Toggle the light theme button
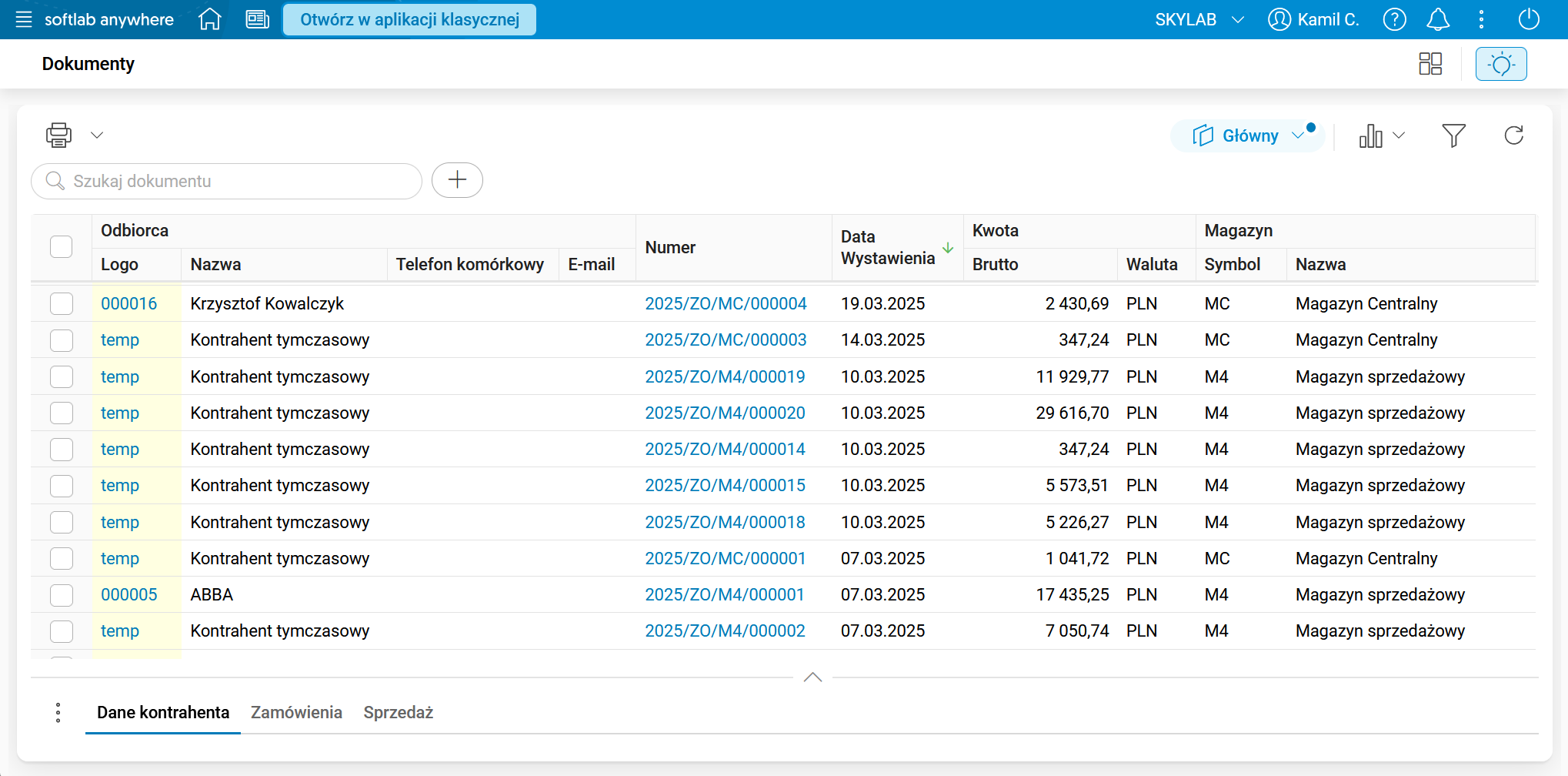 click(1500, 64)
